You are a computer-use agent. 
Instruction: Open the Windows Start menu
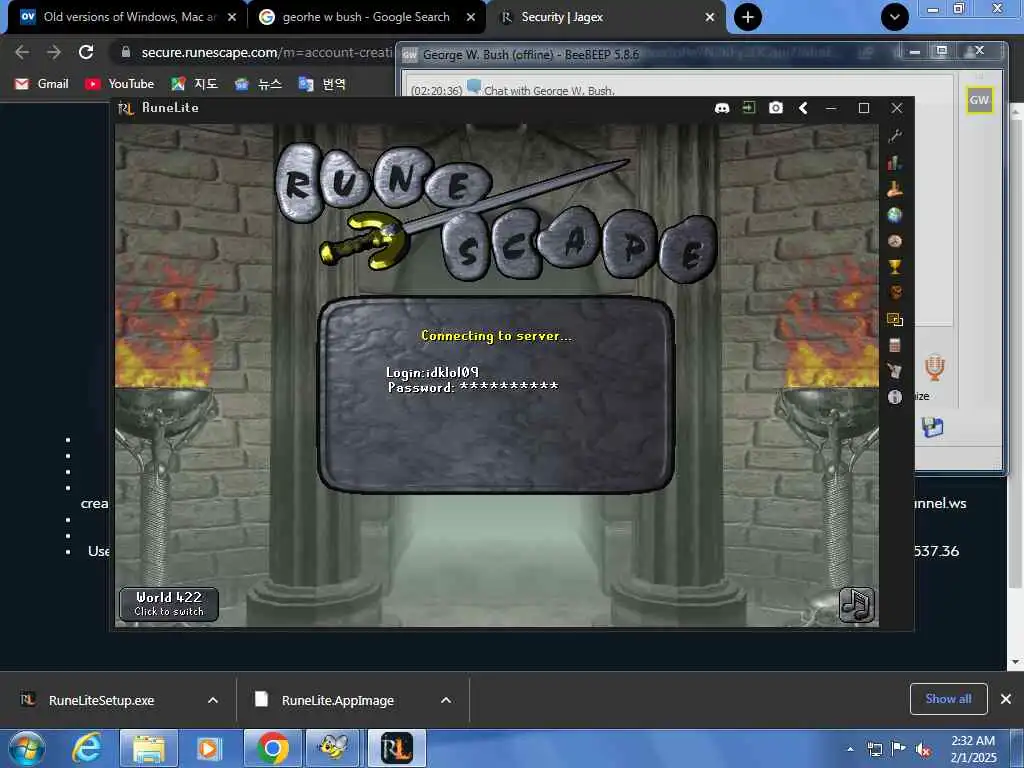(25, 748)
